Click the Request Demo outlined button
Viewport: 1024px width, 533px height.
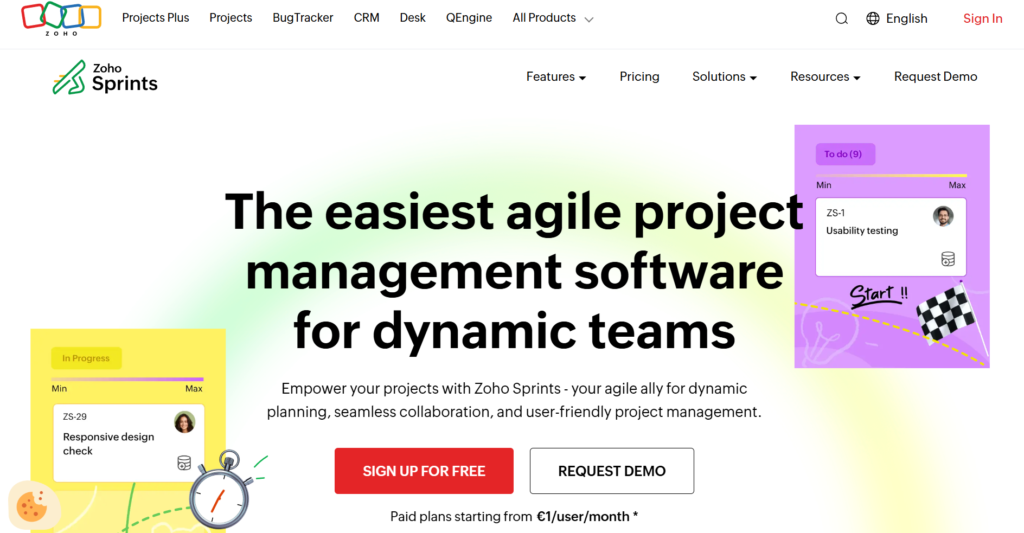611,471
